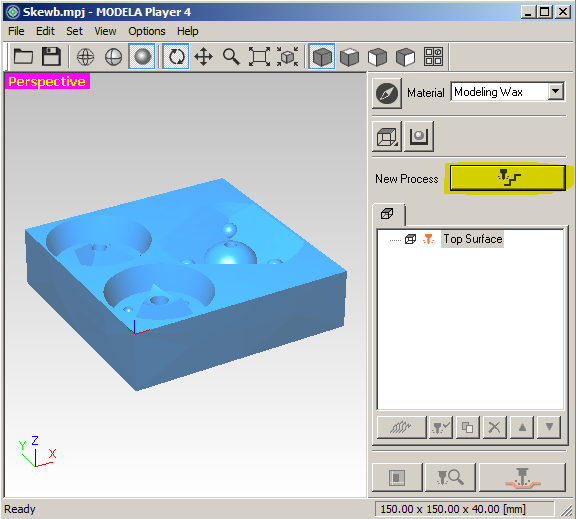
Task: Select the Pan move tool
Action: pyautogui.click(x=204, y=57)
